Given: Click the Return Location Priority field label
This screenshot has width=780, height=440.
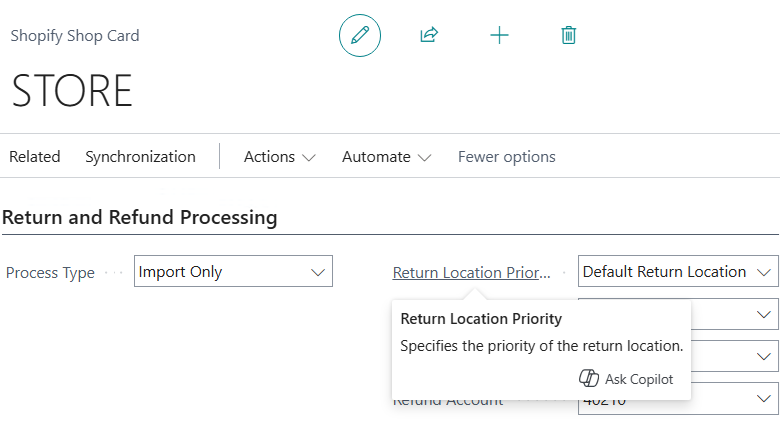Looking at the screenshot, I should (472, 272).
